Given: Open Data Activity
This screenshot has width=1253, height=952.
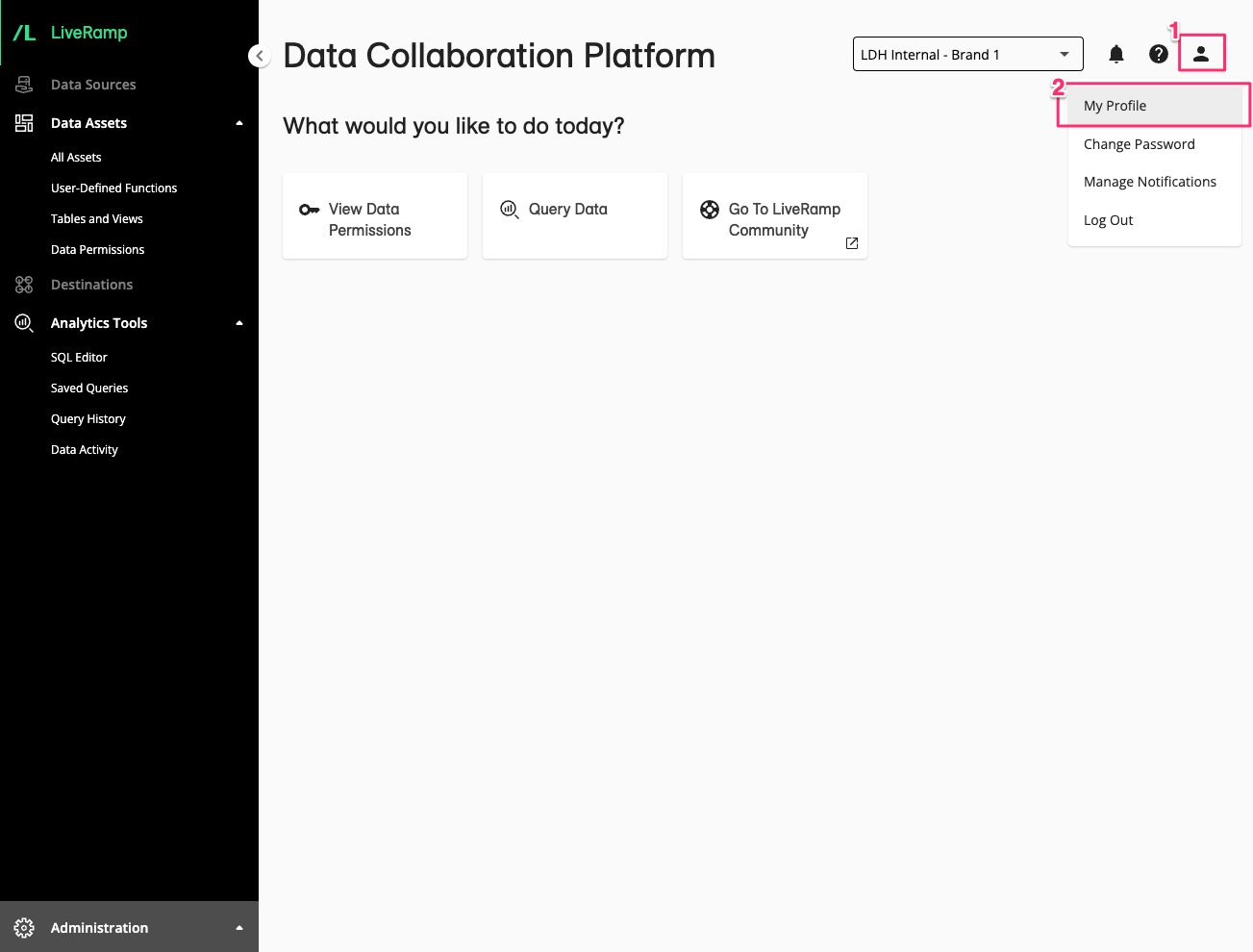Looking at the screenshot, I should (x=84, y=450).
